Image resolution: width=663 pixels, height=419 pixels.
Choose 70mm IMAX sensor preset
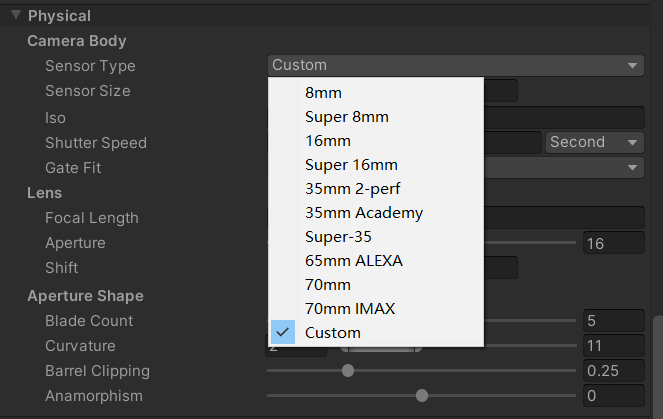(348, 308)
